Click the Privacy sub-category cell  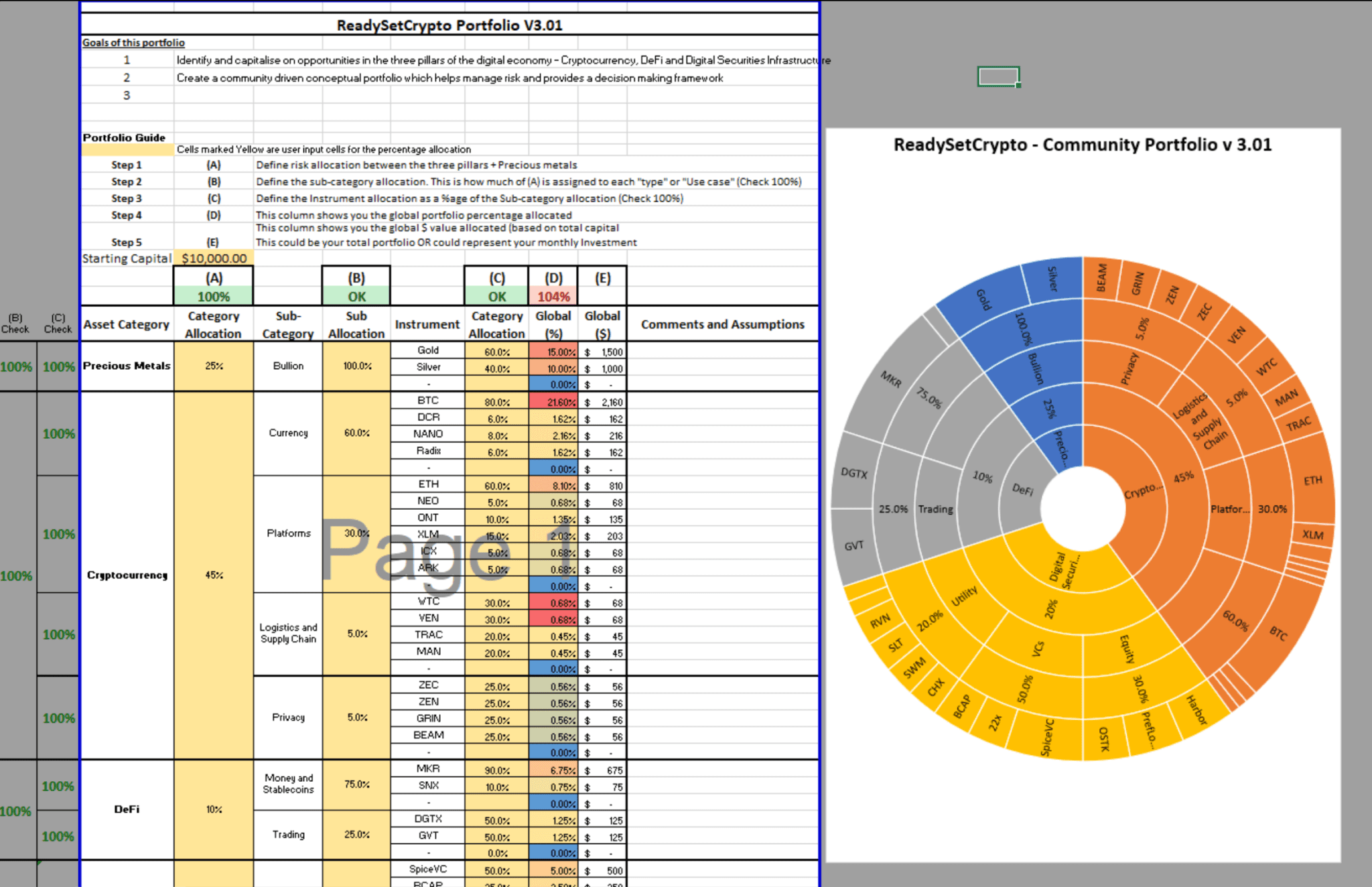(x=288, y=718)
